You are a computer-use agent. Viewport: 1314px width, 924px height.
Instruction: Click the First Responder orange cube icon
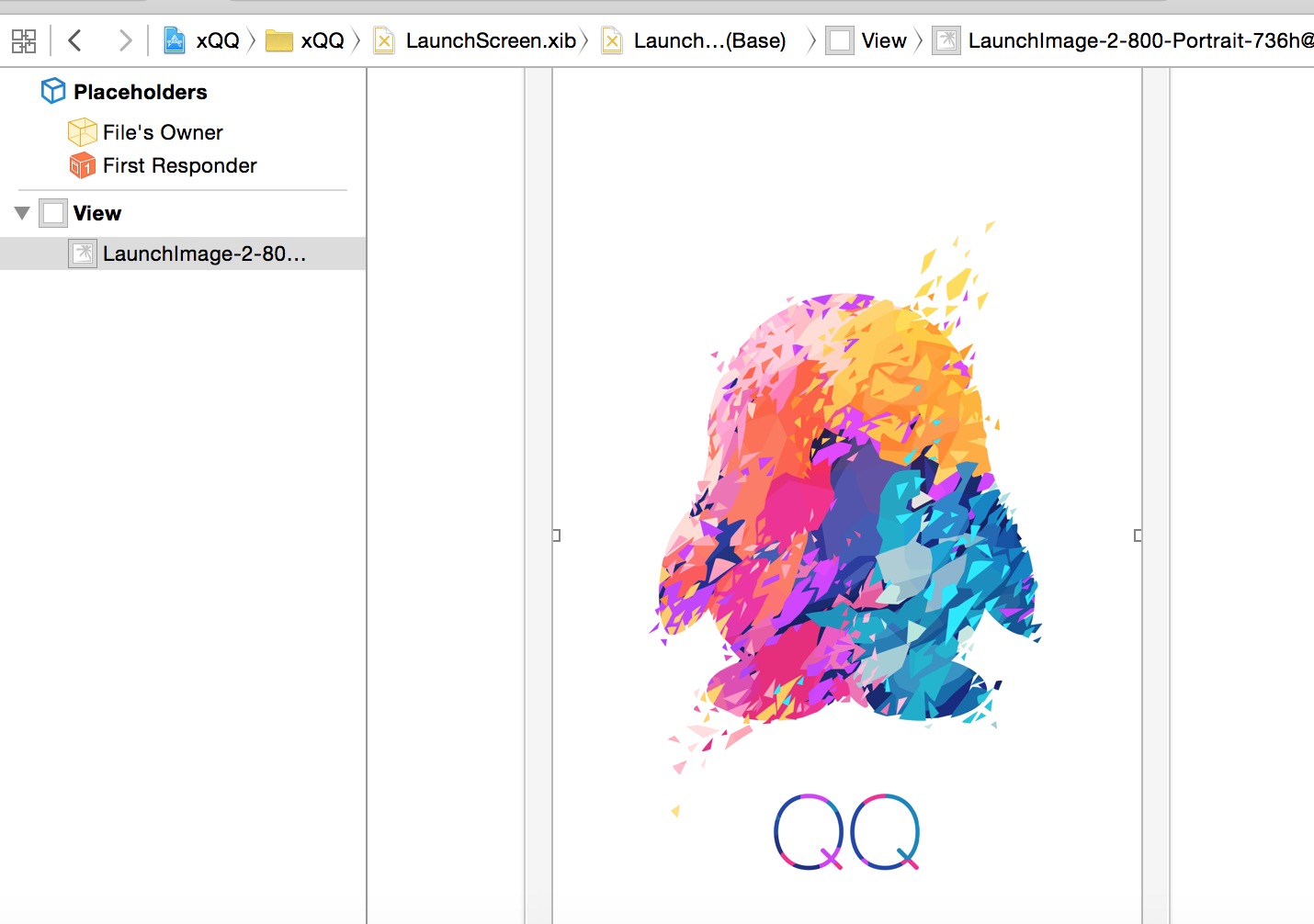[x=83, y=165]
